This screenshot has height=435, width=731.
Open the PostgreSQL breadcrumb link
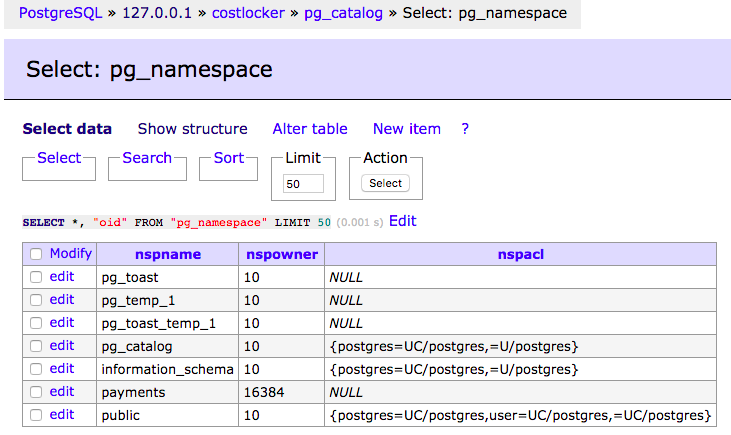pos(60,13)
